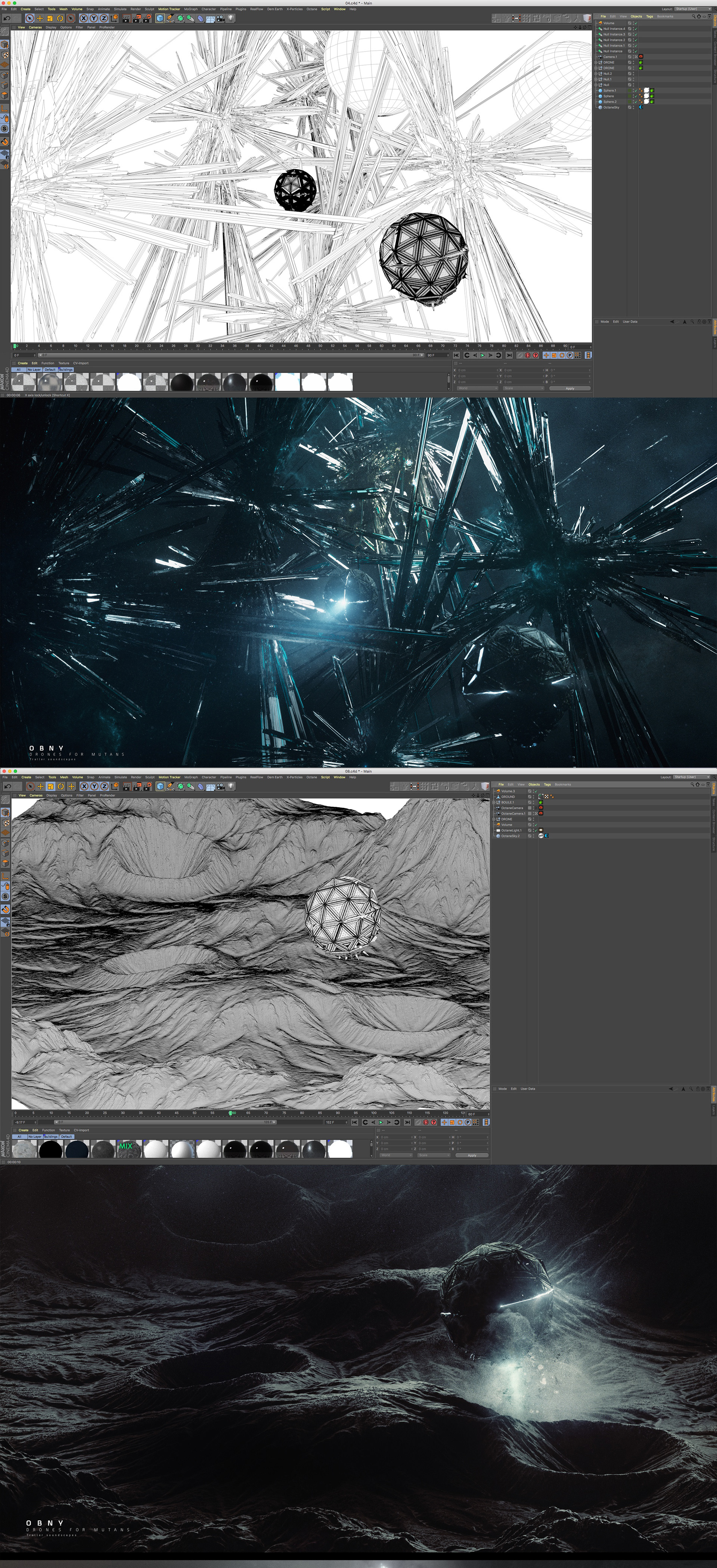Open Edit Render Settings in 04.c4d toolbar
This screenshot has height=1568, width=717.
147,18
